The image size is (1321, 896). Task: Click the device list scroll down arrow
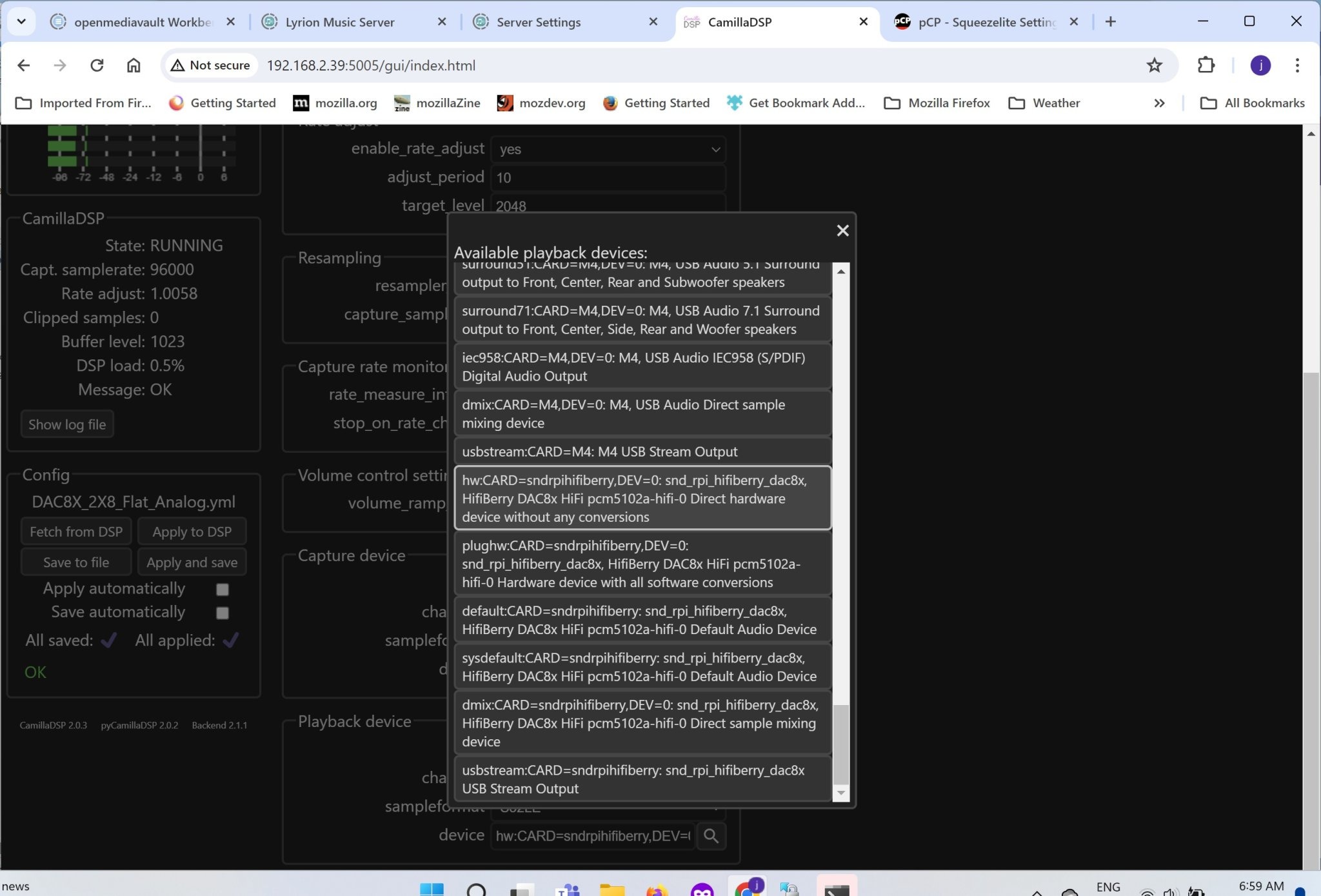tap(841, 793)
